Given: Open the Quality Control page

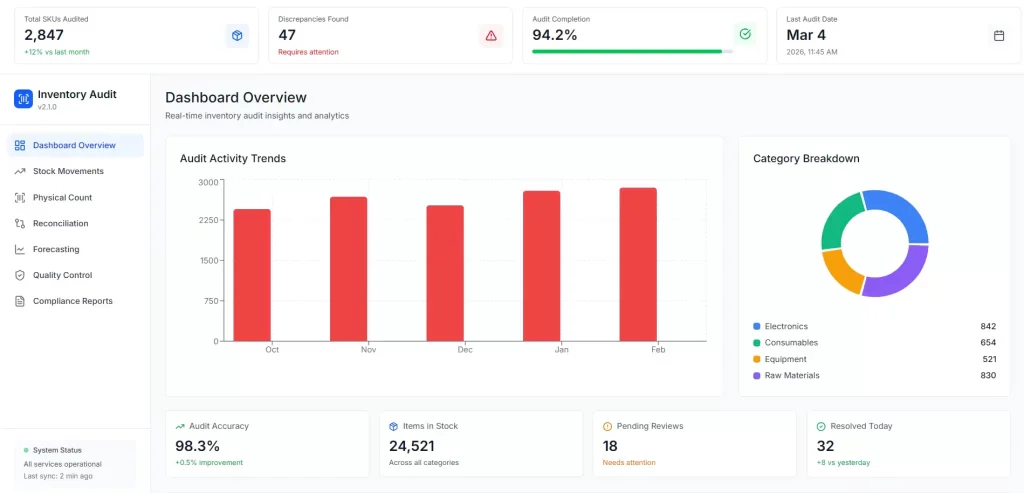Looking at the screenshot, I should (75, 276).
